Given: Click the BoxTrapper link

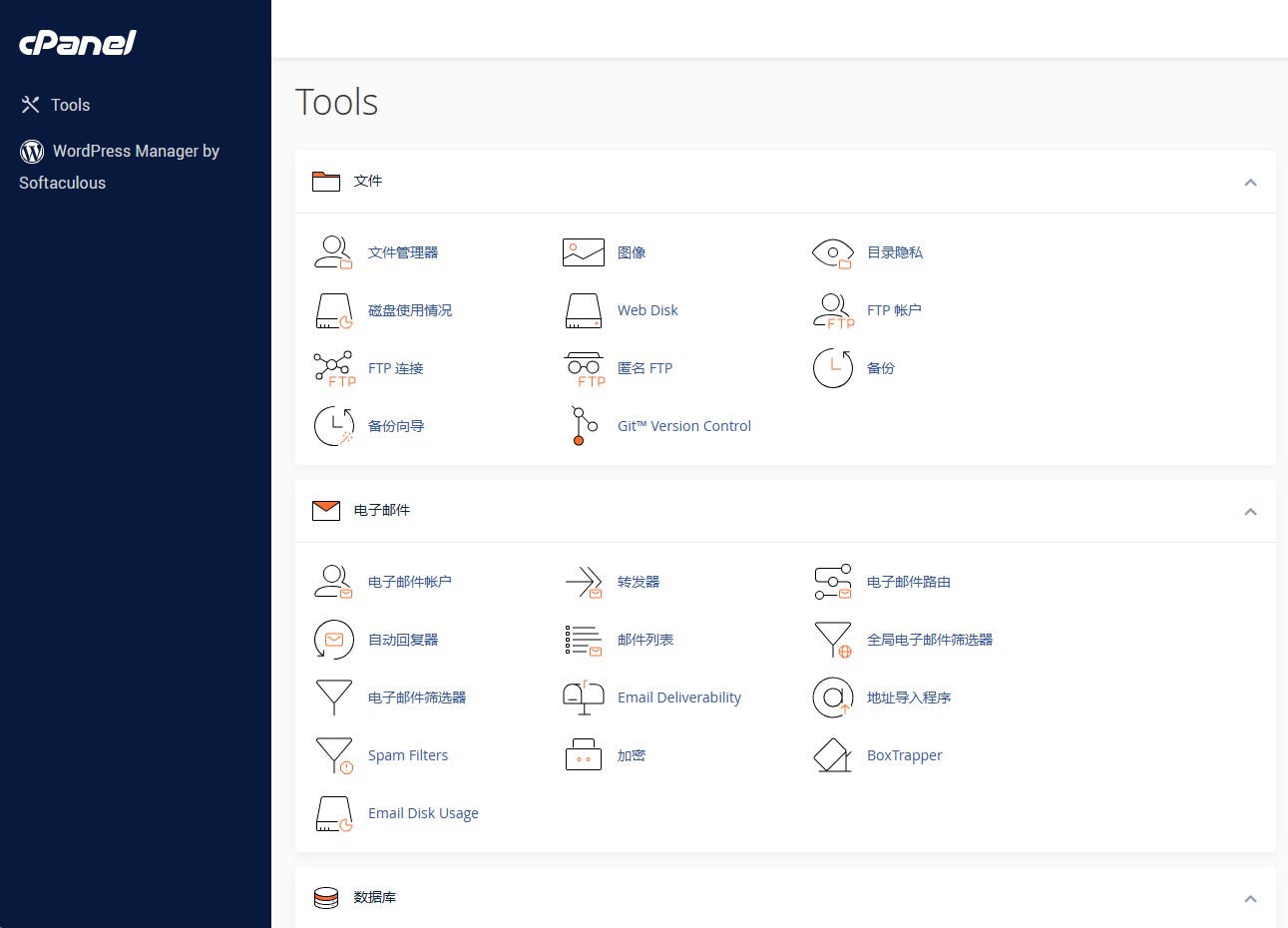Looking at the screenshot, I should pyautogui.click(x=905, y=755).
